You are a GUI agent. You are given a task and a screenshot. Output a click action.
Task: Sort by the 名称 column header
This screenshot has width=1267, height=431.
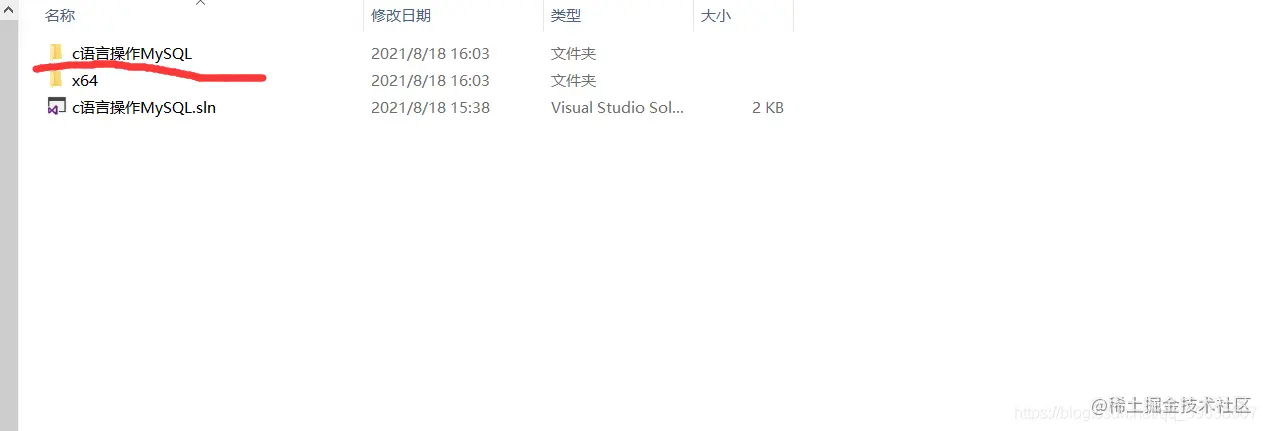[x=60, y=16]
